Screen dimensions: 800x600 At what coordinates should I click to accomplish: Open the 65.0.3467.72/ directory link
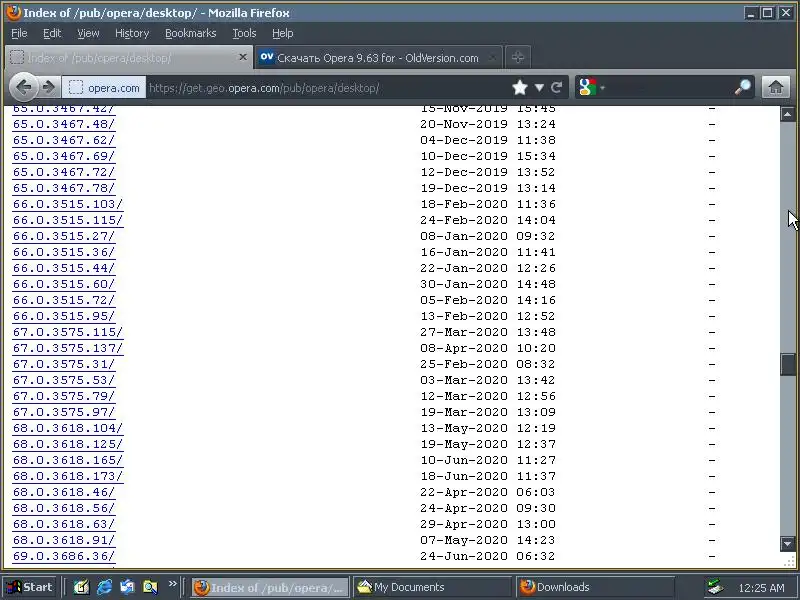[x=64, y=172]
